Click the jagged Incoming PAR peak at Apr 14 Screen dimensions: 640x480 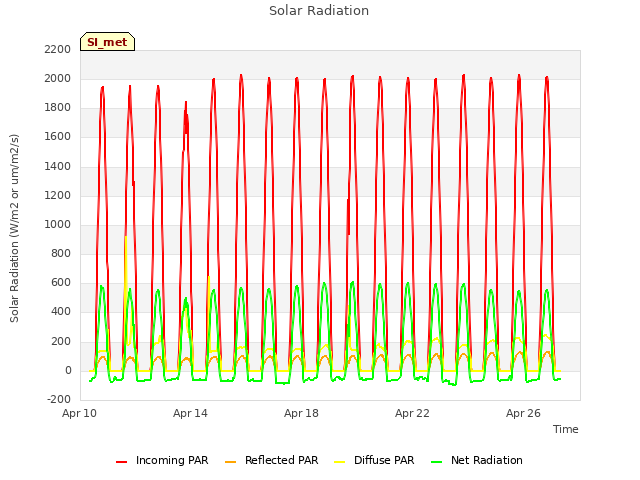coord(186,120)
